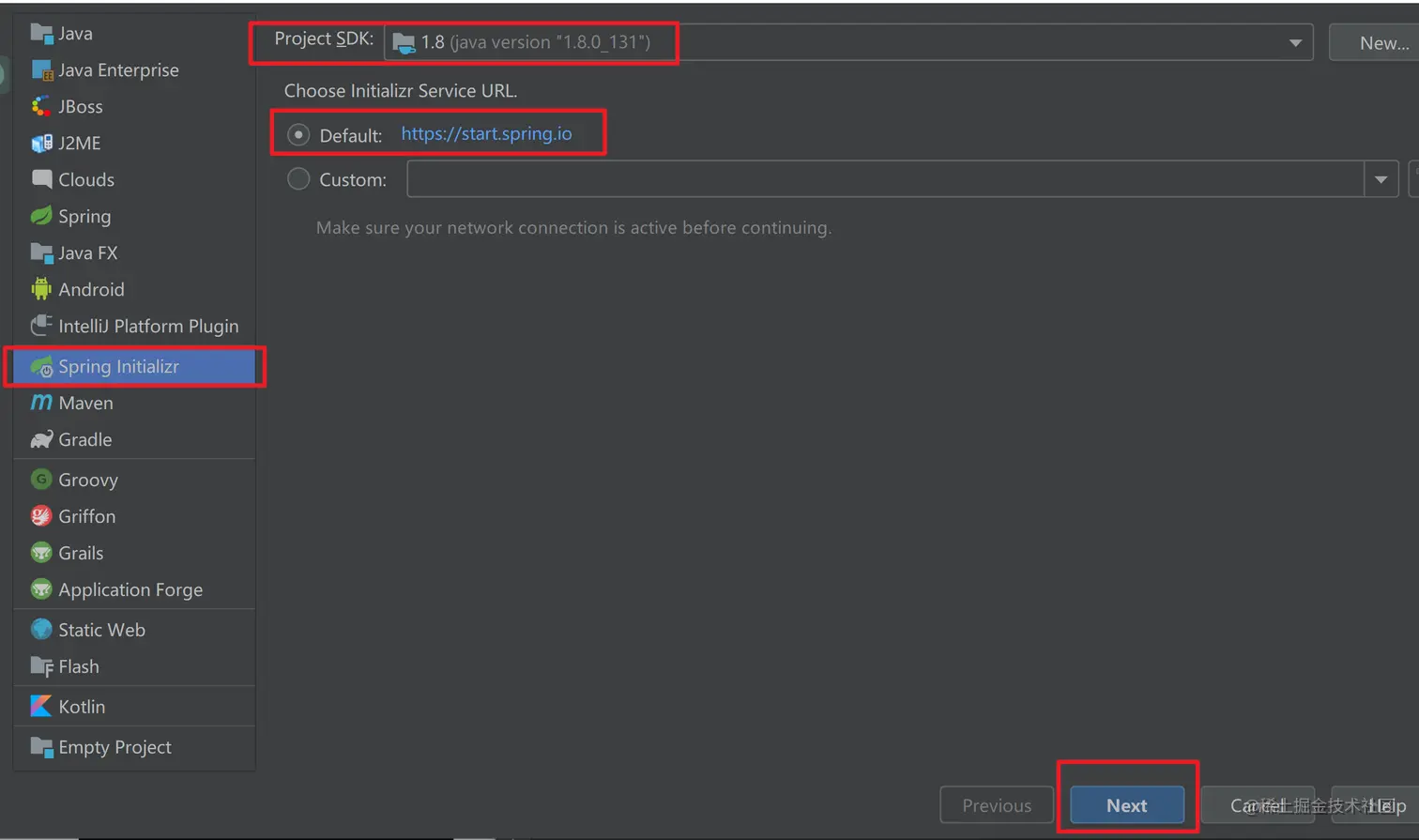Click the Java Enterprise icon

click(x=41, y=70)
